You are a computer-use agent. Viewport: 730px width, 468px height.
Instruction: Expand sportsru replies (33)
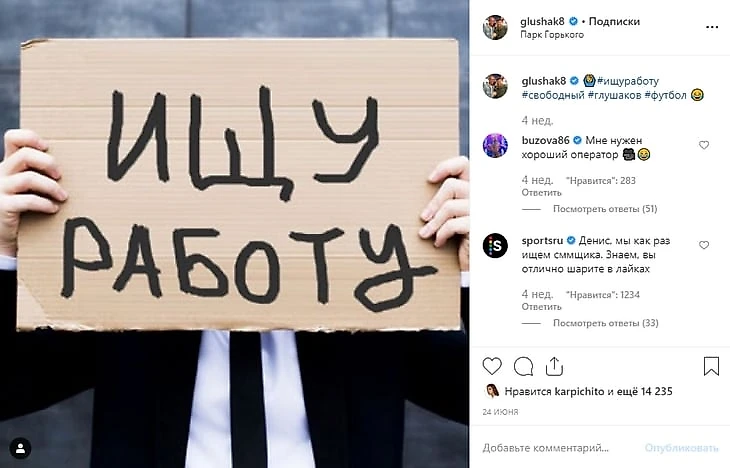[x=605, y=323]
